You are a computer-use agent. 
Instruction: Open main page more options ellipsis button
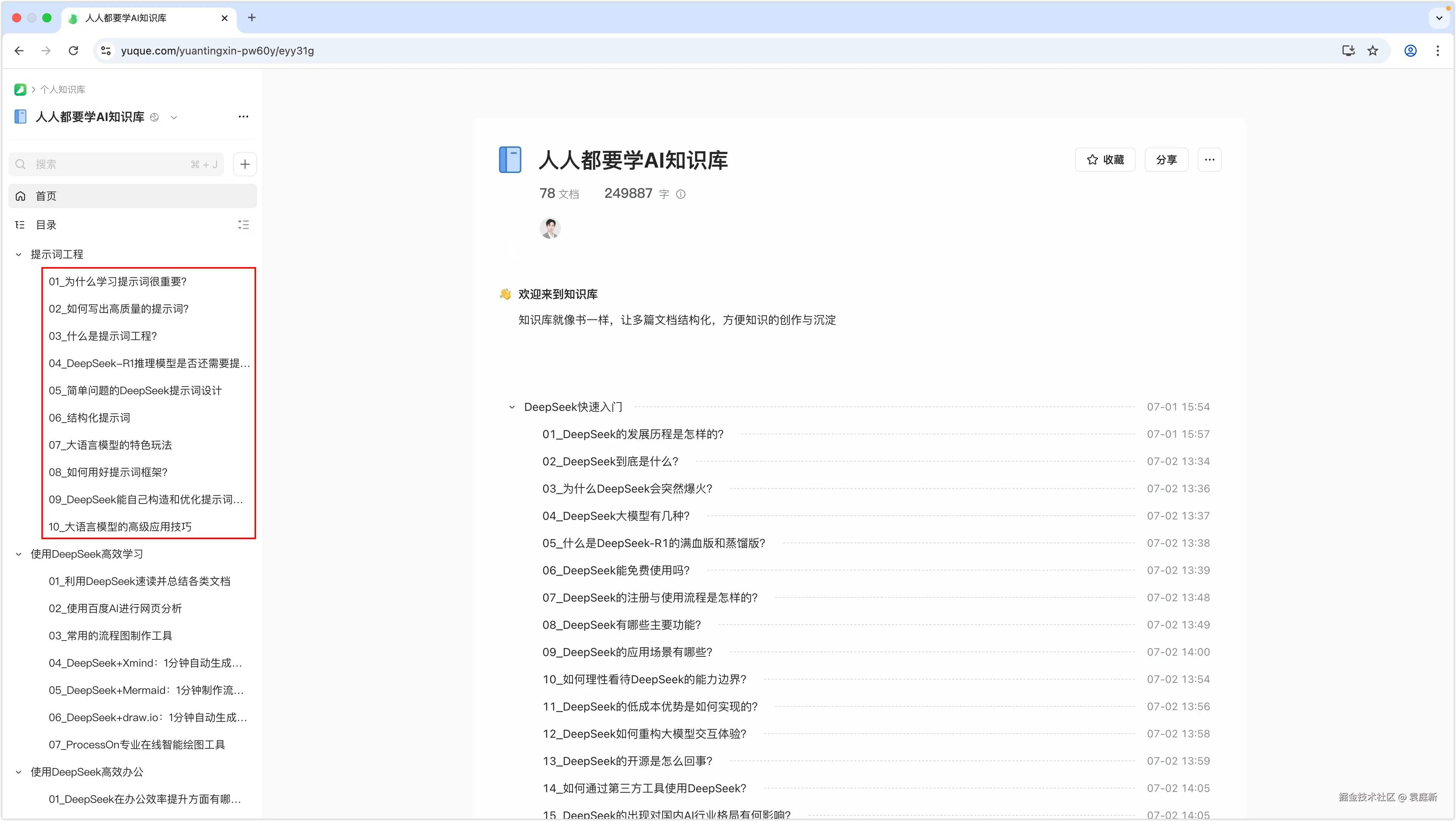(1209, 159)
